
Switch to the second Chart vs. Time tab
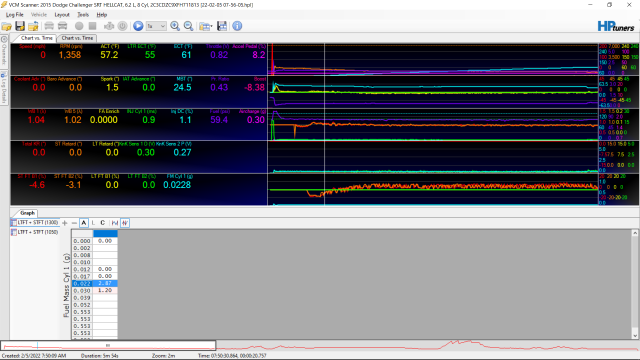[77, 38]
